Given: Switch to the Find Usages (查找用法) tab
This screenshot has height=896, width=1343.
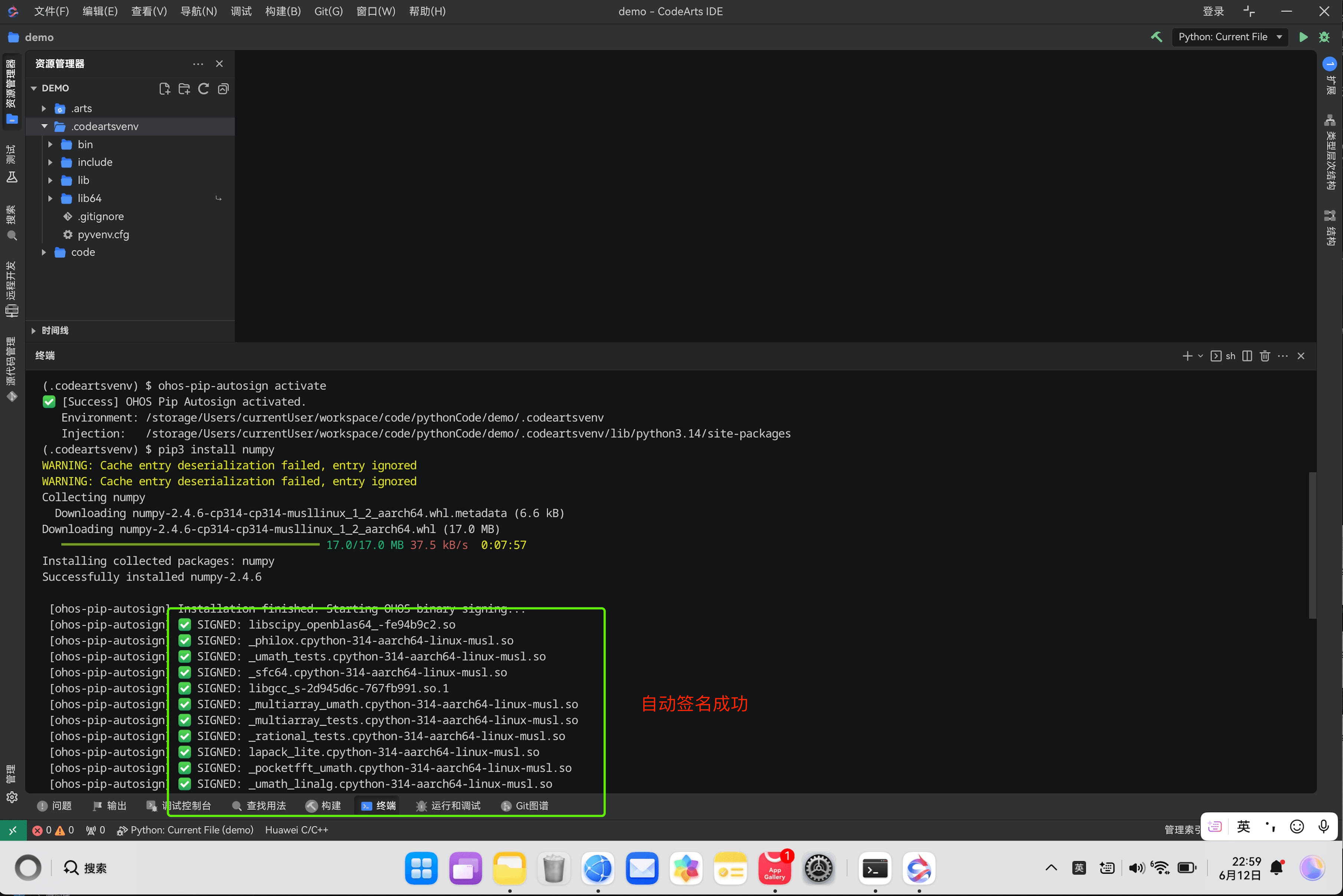Looking at the screenshot, I should [259, 806].
